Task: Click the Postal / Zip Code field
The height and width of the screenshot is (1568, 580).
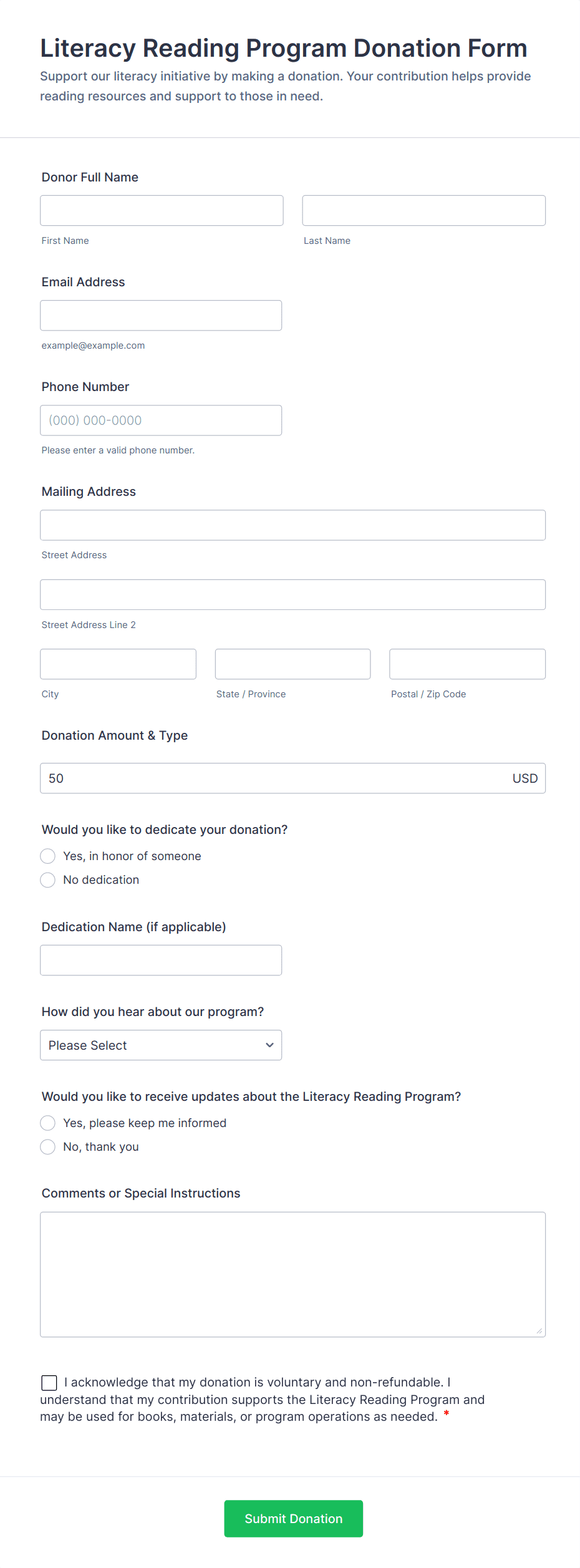Action: pyautogui.click(x=467, y=664)
